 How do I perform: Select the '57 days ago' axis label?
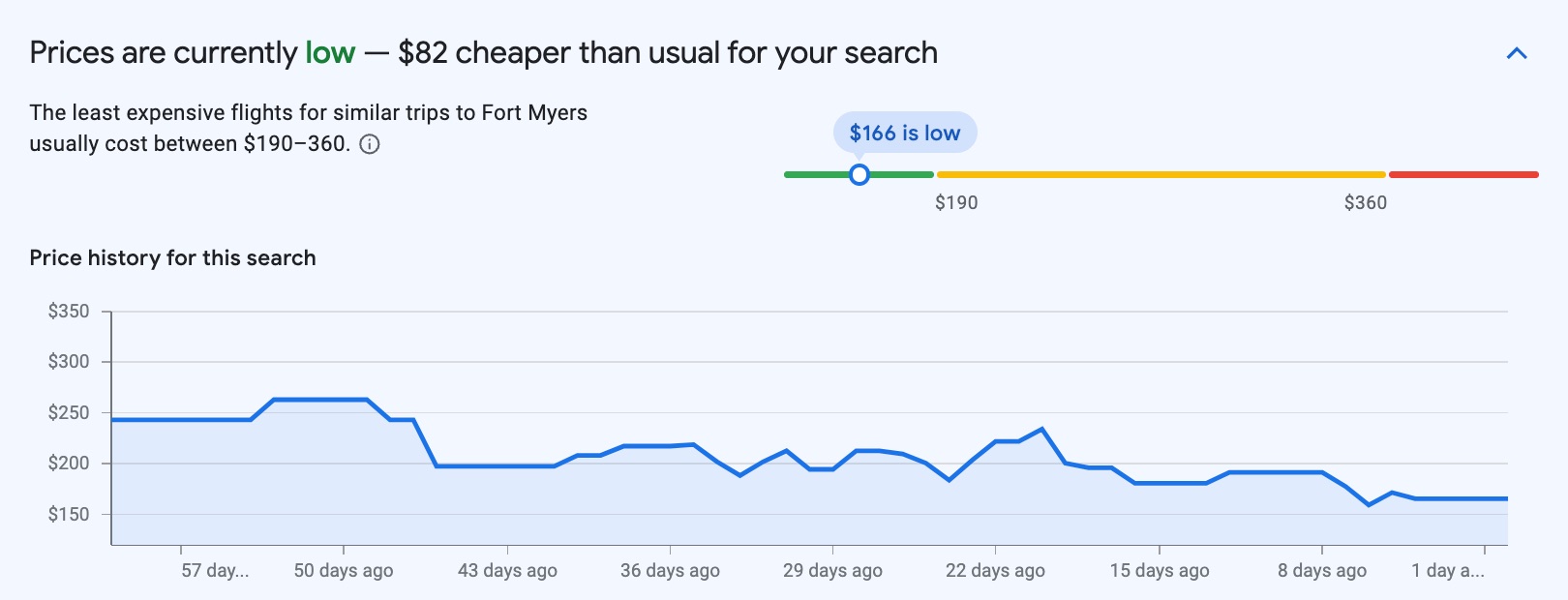click(x=214, y=571)
